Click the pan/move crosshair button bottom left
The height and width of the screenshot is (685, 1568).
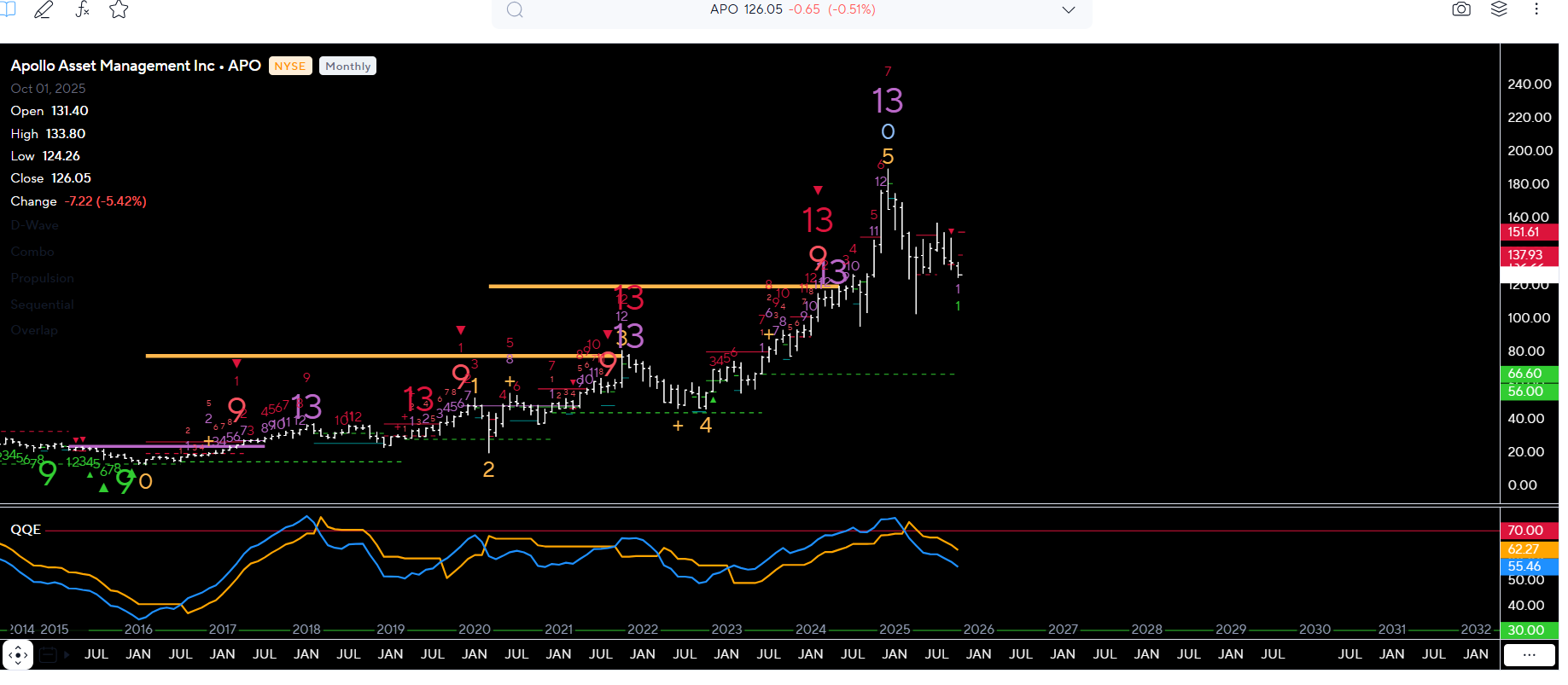click(18, 655)
